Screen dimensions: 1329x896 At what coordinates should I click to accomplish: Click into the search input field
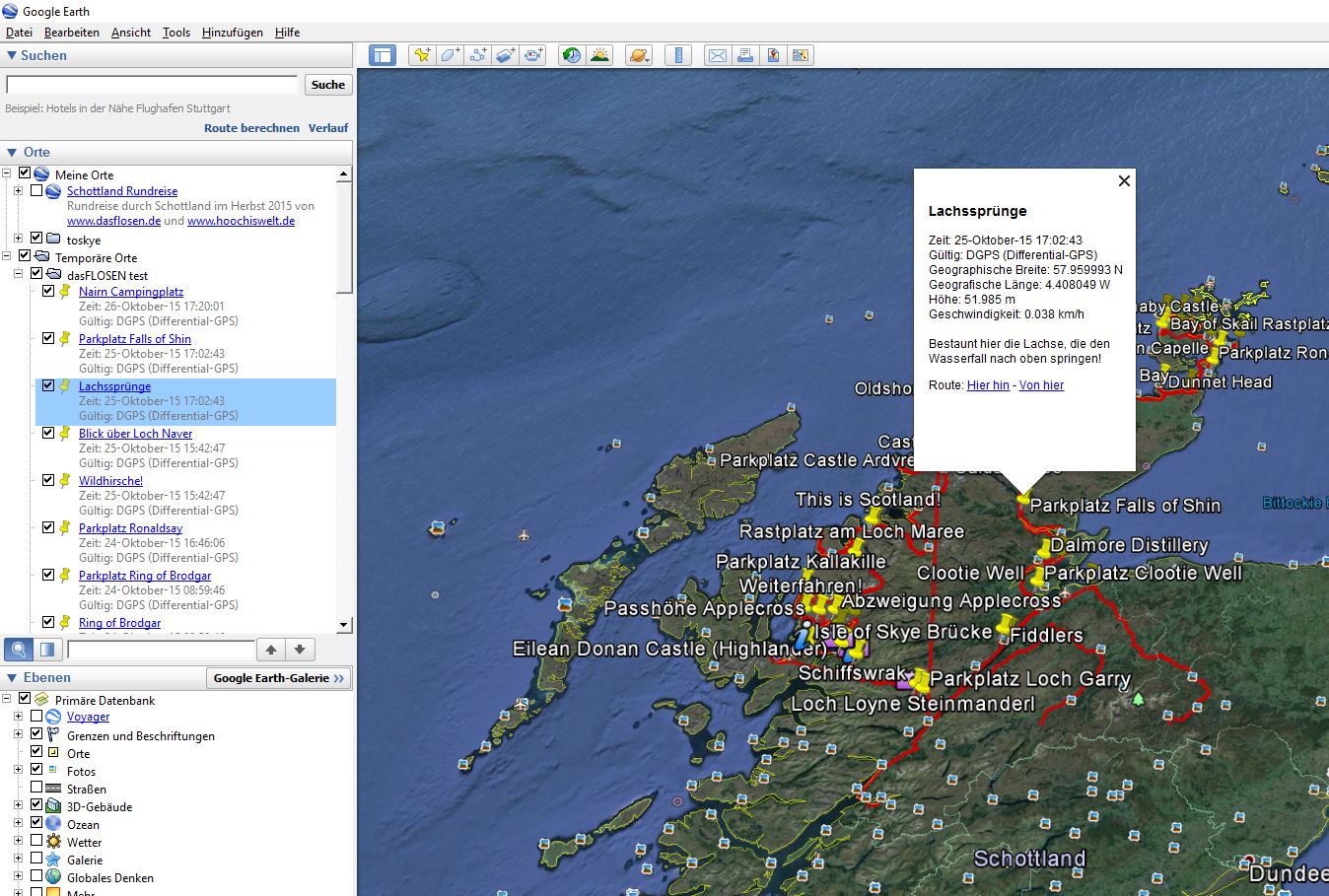152,85
